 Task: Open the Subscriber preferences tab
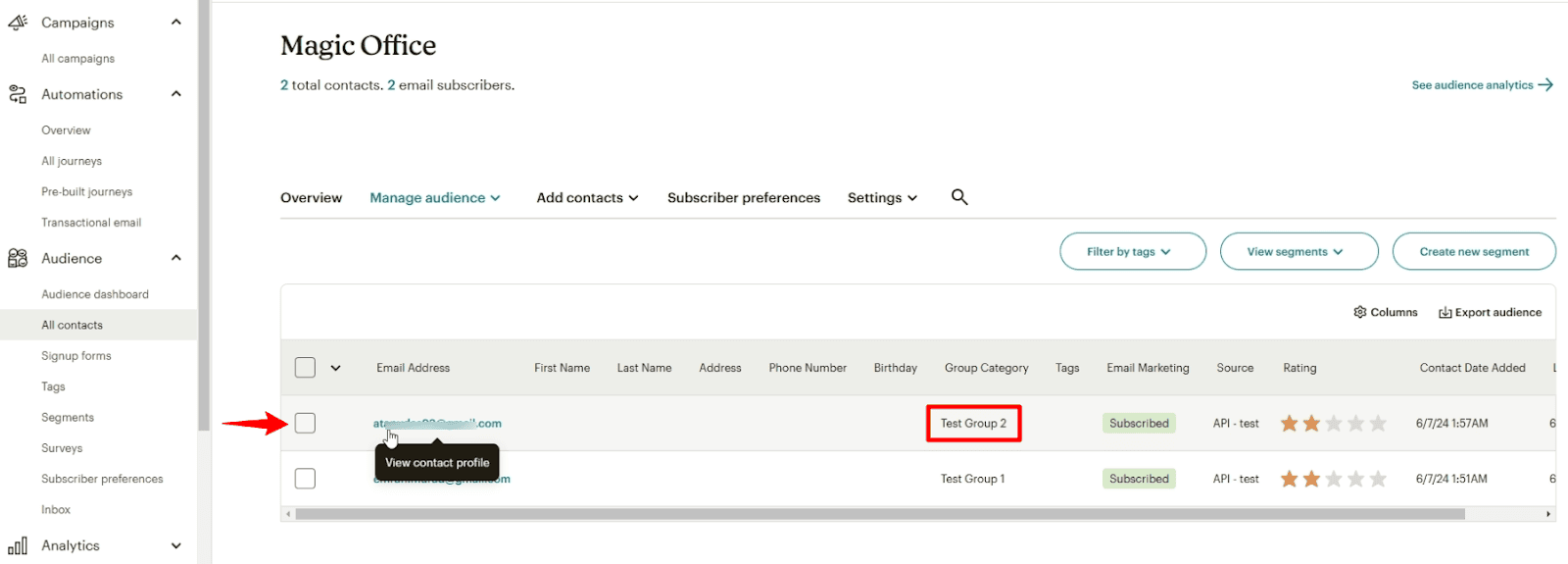744,197
